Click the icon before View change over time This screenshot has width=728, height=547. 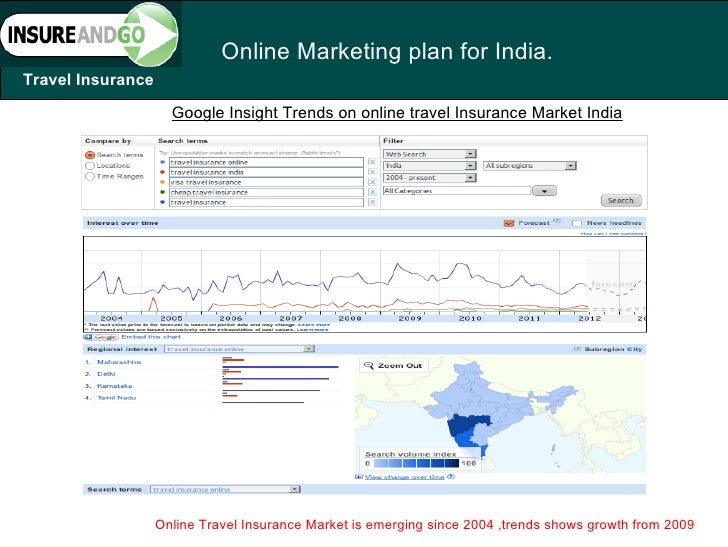[x=358, y=477]
